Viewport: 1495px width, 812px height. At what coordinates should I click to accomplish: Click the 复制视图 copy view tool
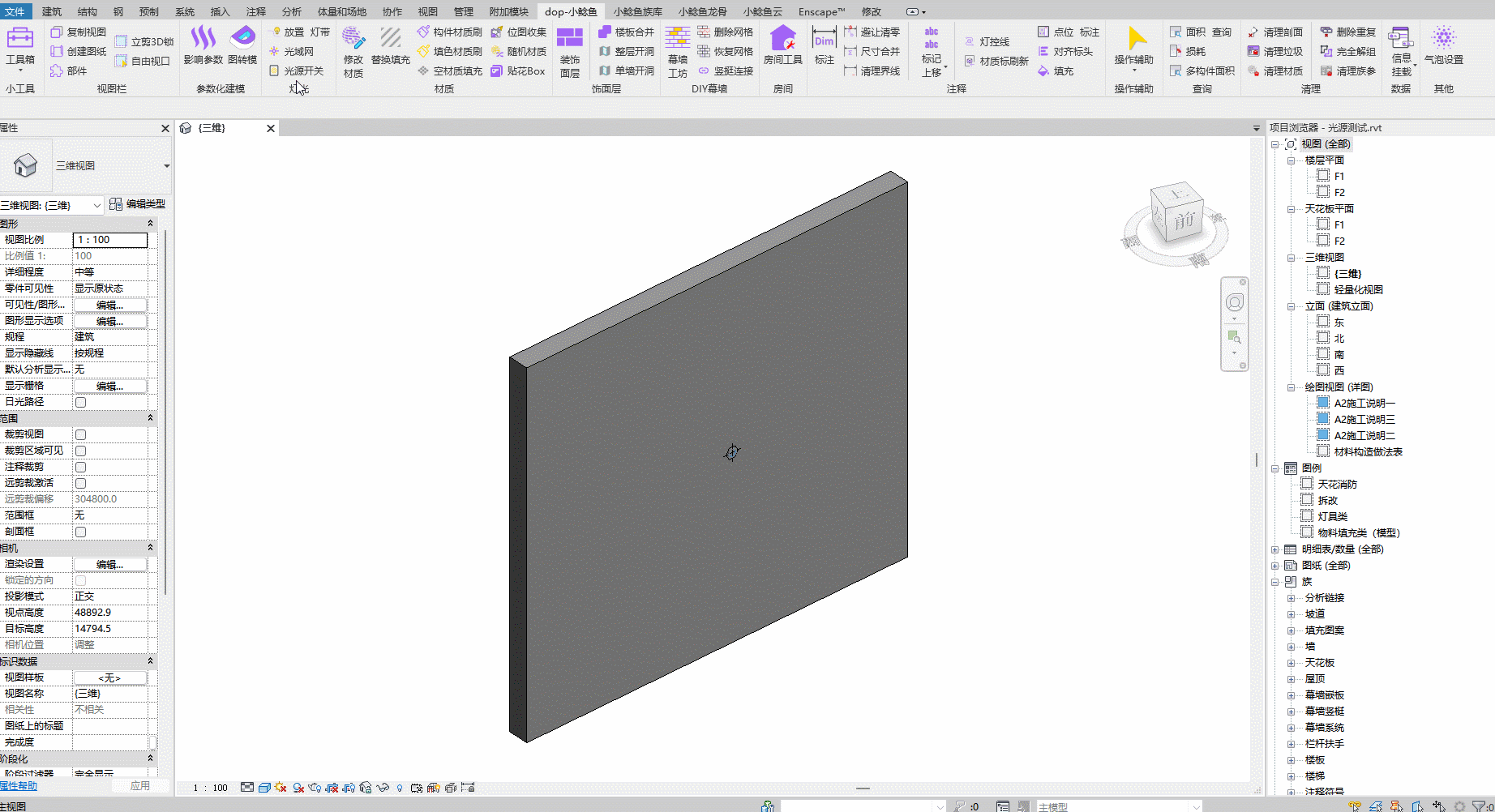pyautogui.click(x=79, y=32)
